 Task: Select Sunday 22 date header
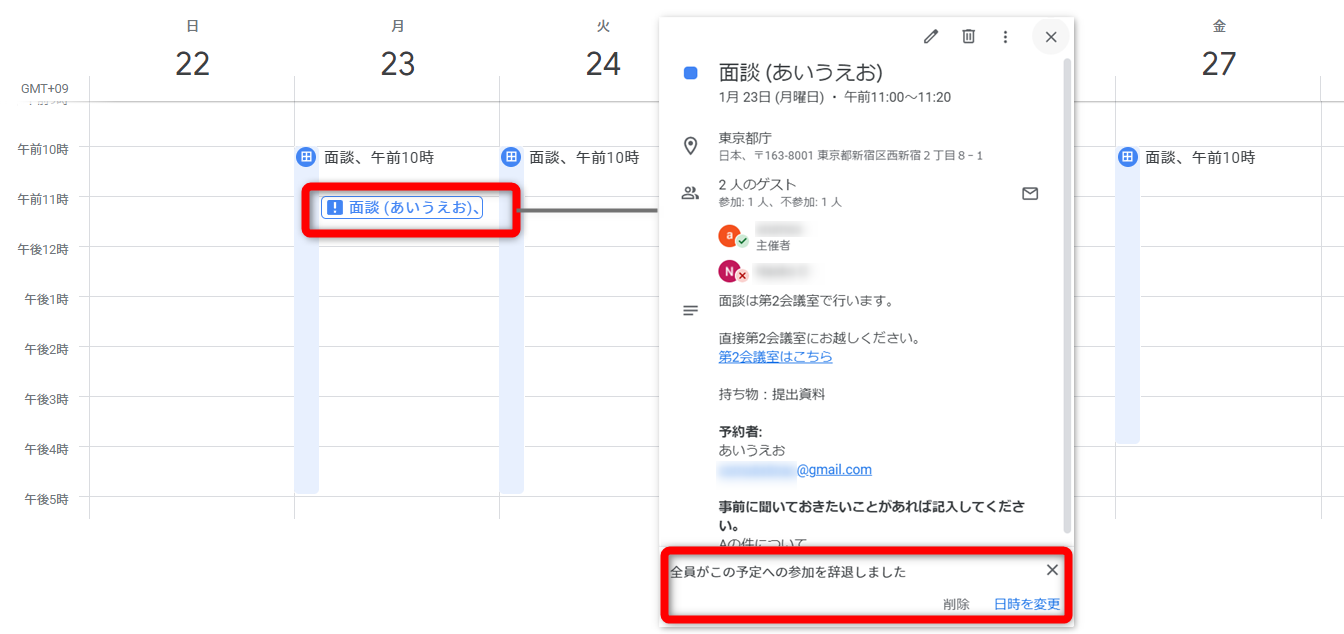click(x=192, y=64)
